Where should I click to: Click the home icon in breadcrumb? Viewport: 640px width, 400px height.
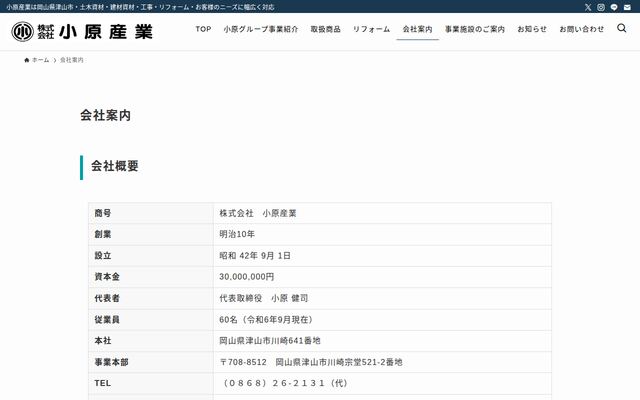click(x=27, y=60)
